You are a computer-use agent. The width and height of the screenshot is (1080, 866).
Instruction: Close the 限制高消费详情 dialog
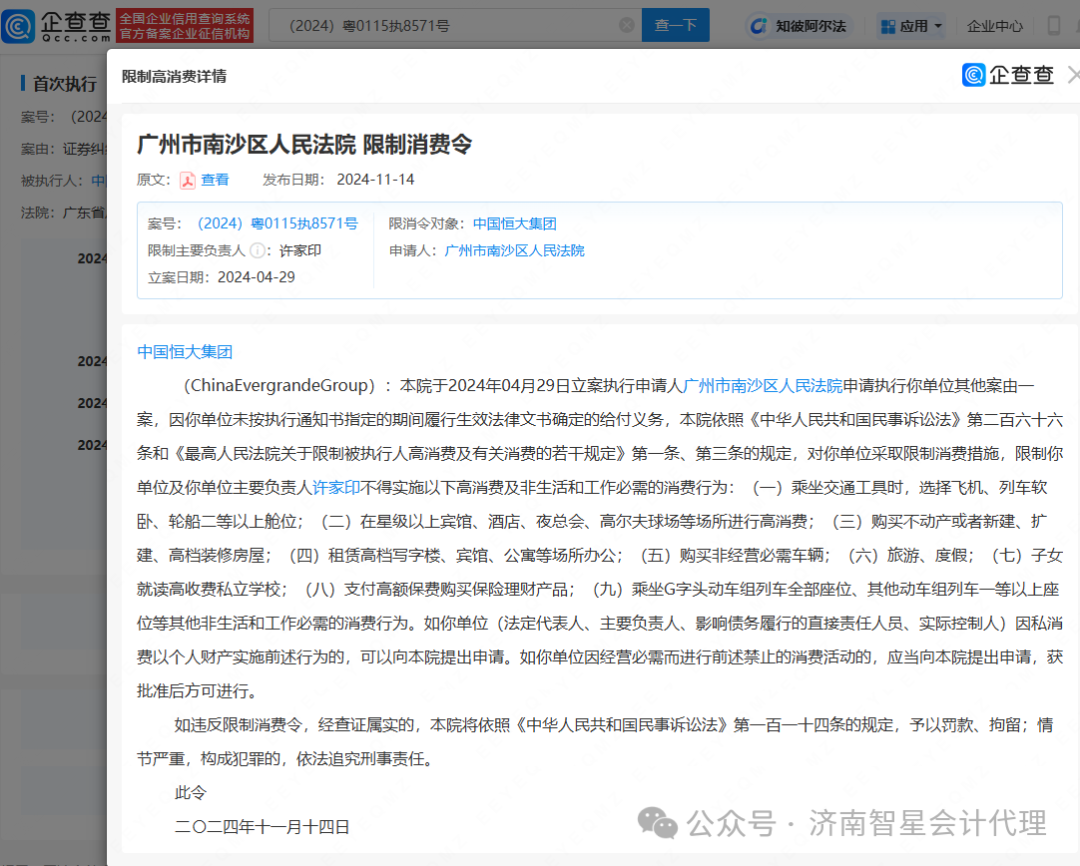click(1073, 74)
